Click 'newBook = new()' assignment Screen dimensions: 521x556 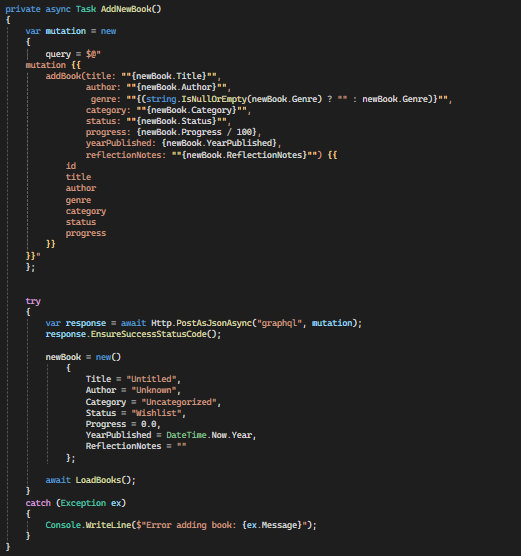[x=83, y=357]
